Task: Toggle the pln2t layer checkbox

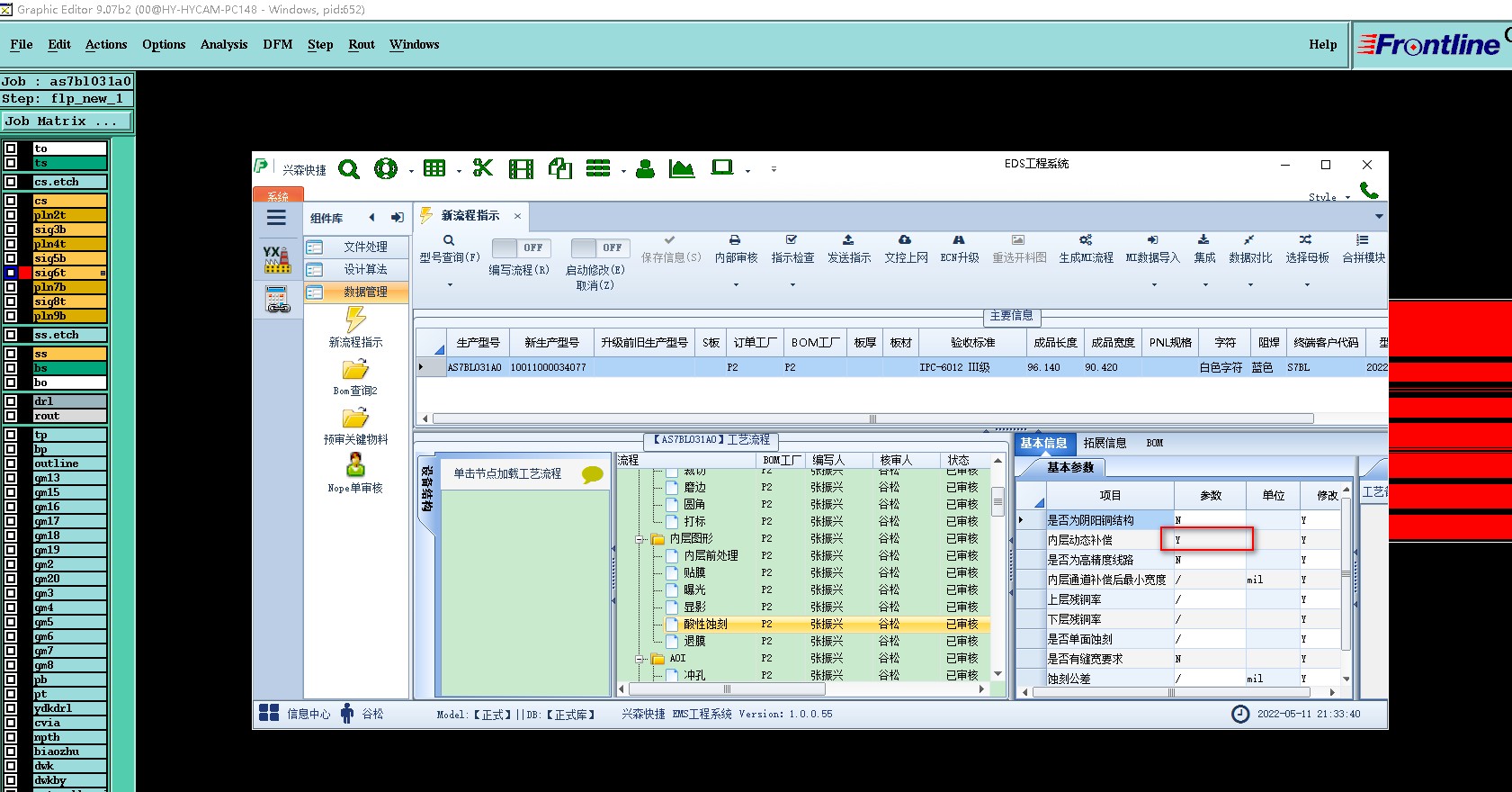Action: [11, 215]
